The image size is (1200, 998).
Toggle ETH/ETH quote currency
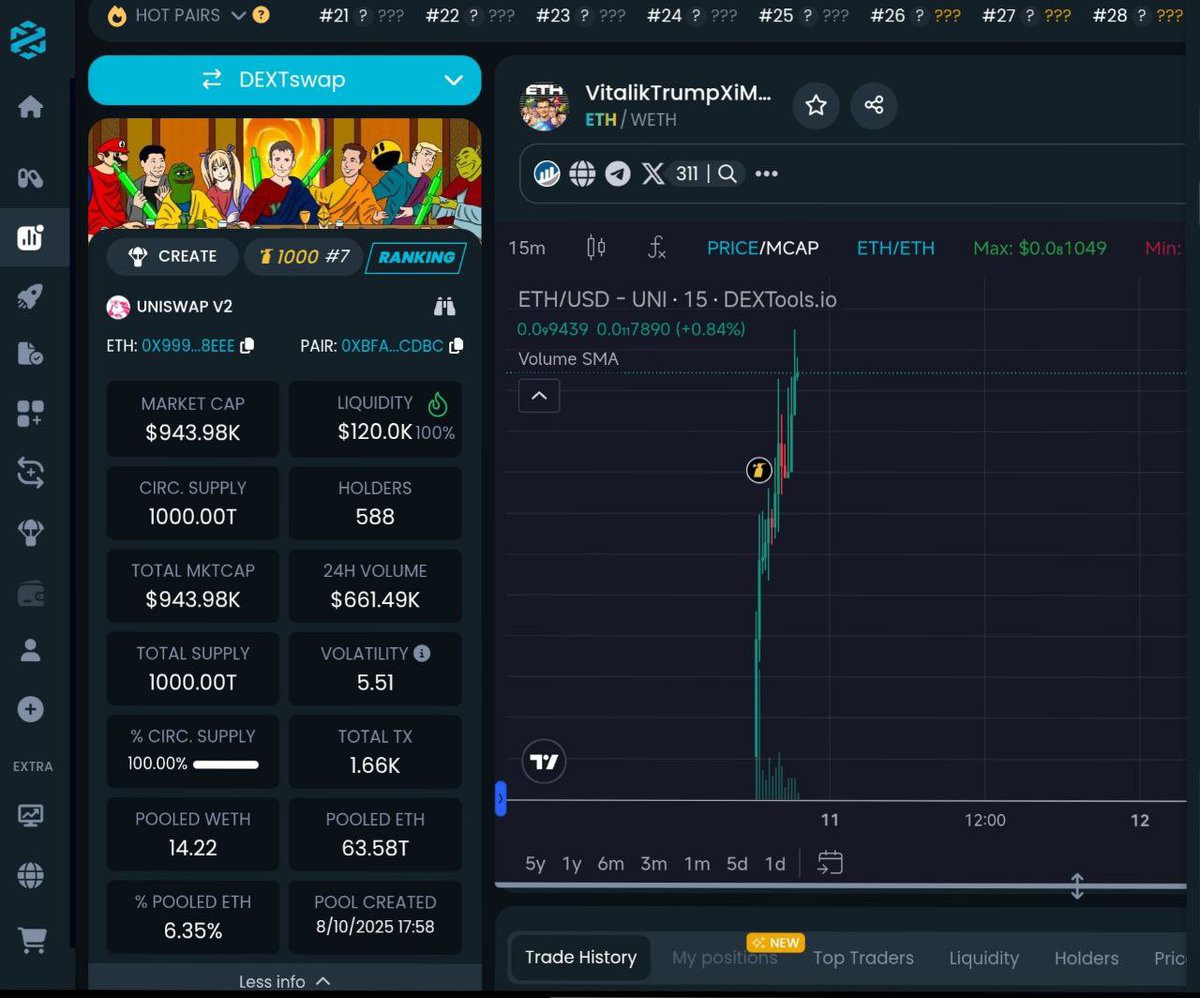[896, 248]
